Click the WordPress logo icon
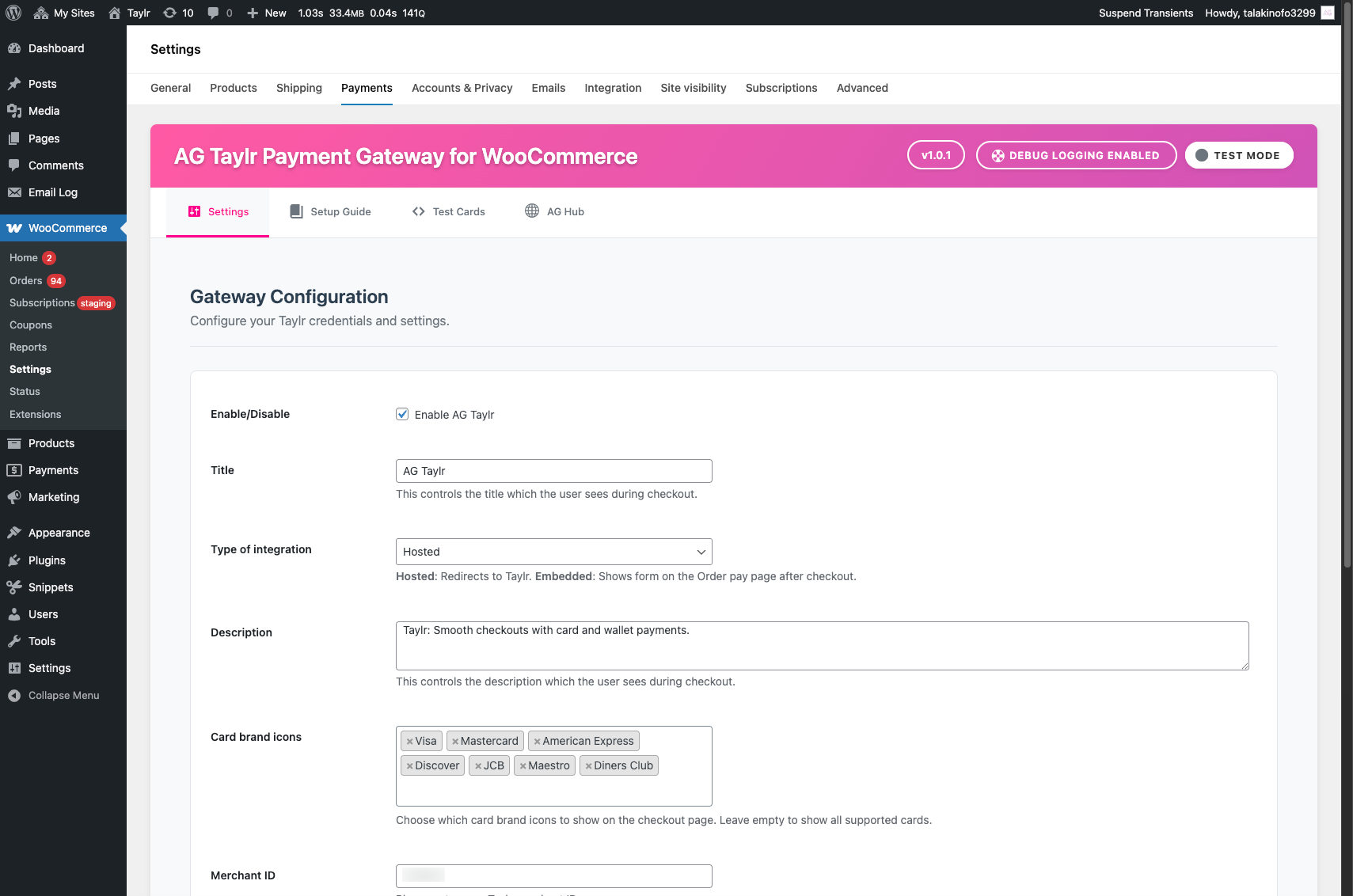 click(x=13, y=13)
